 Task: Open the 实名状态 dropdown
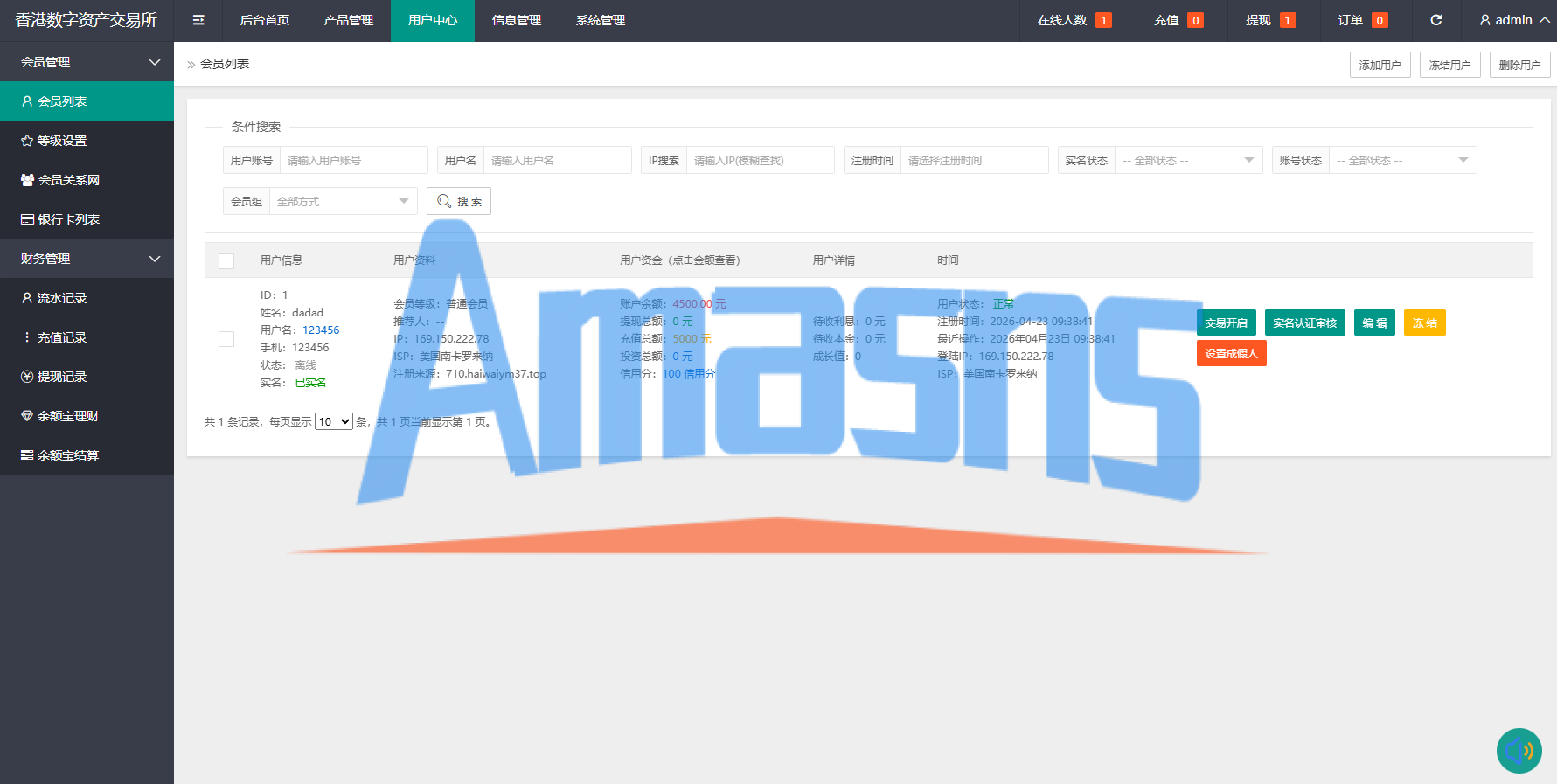(x=1189, y=160)
